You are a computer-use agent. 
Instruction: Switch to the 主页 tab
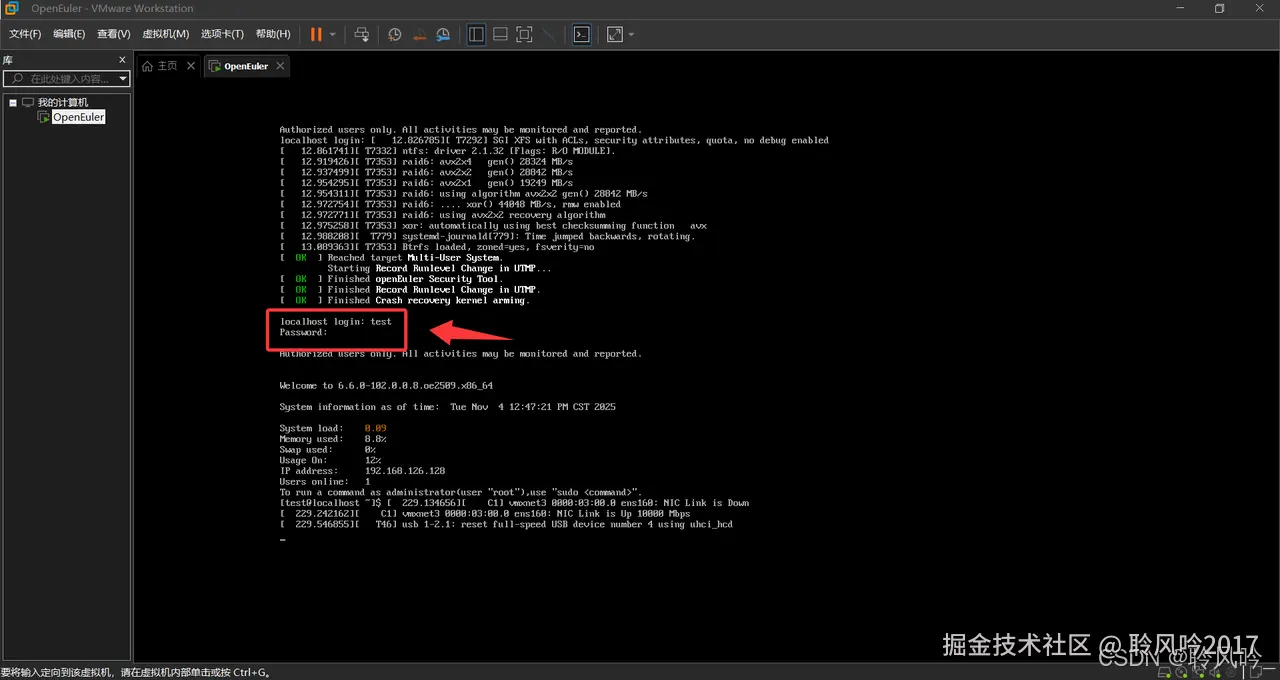pos(166,66)
